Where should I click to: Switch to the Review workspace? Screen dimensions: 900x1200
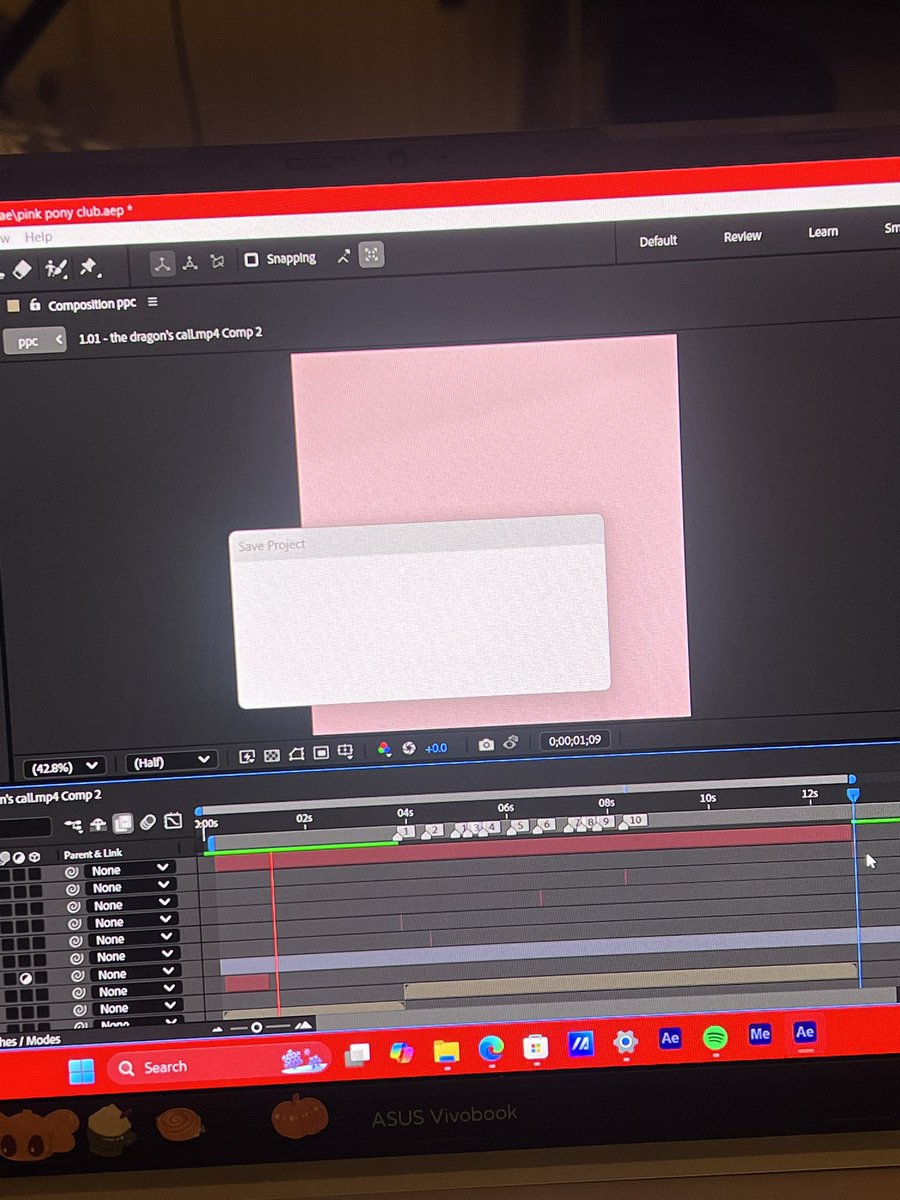(742, 236)
